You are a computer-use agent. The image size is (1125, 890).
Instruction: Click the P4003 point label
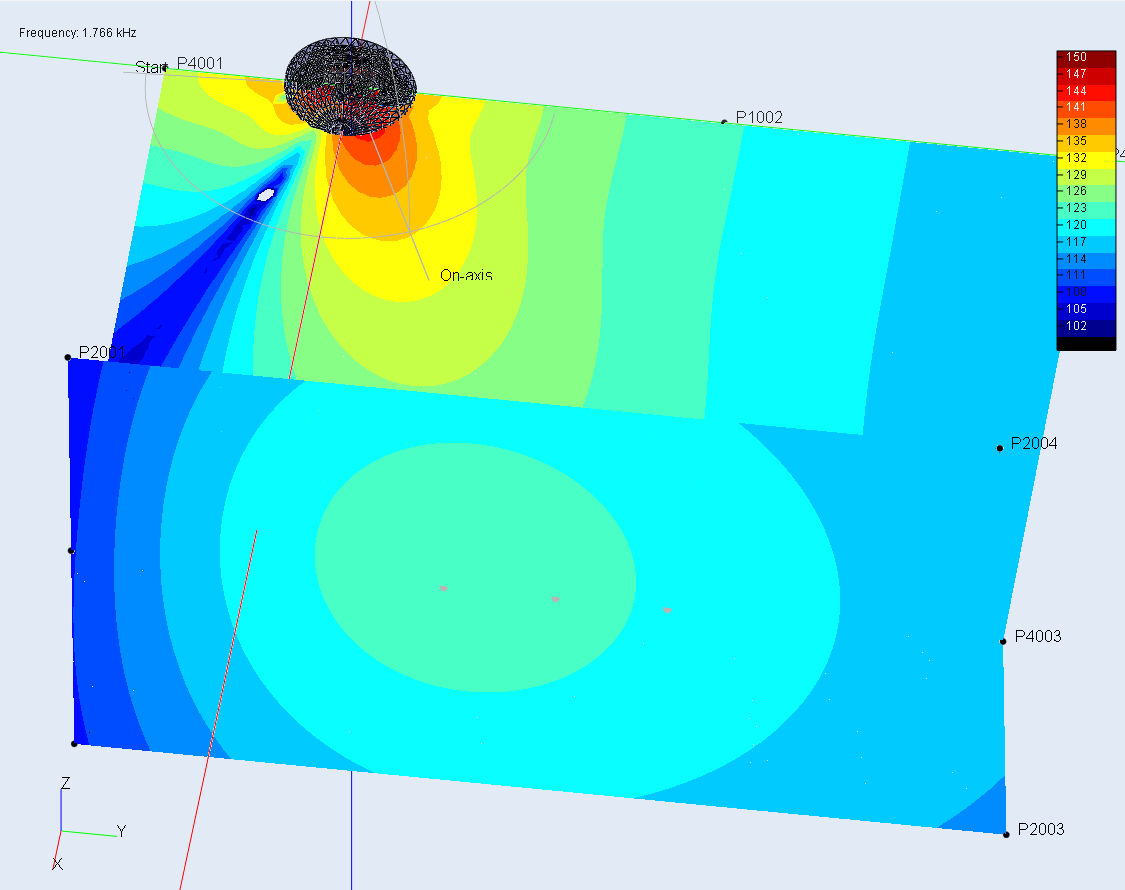(x=1038, y=636)
